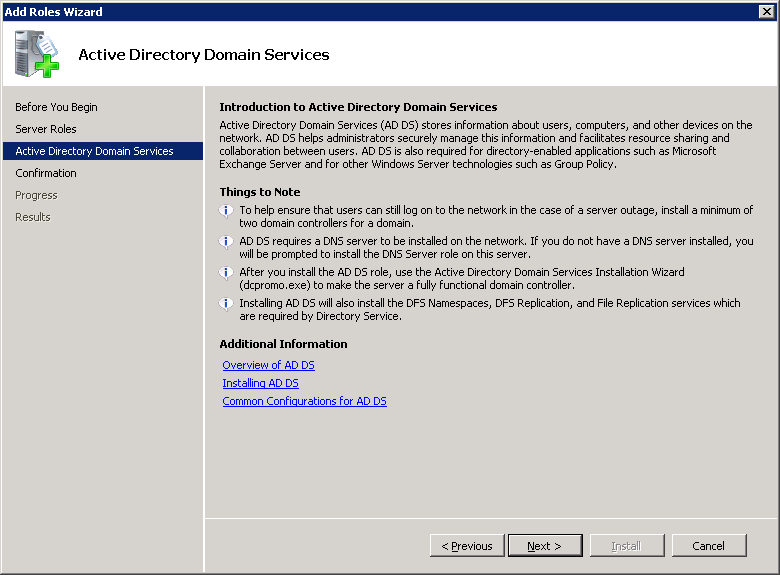The width and height of the screenshot is (780, 575).
Task: Open Common Configurations for AD DS link
Action: tap(304, 401)
